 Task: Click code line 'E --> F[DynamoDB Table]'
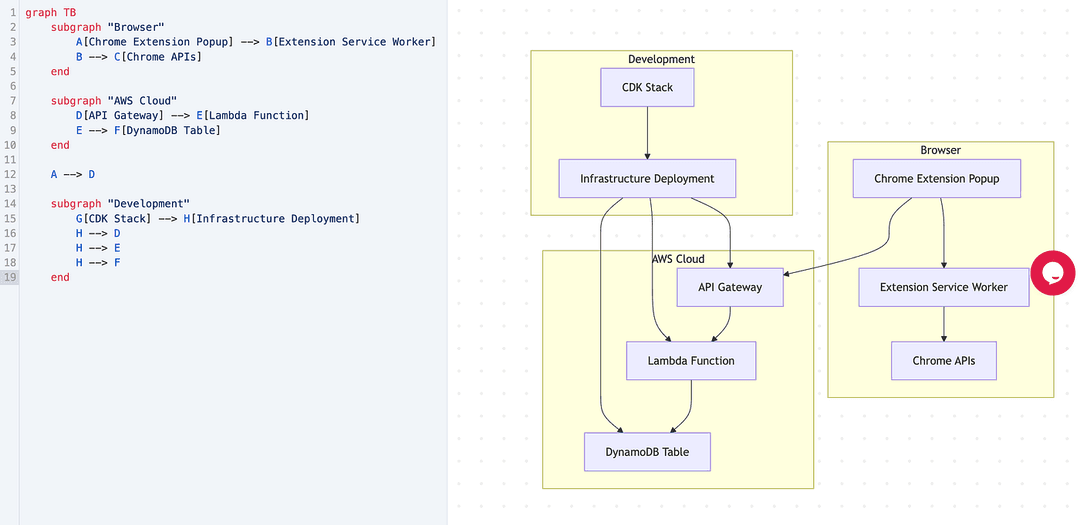pyautogui.click(x=148, y=130)
